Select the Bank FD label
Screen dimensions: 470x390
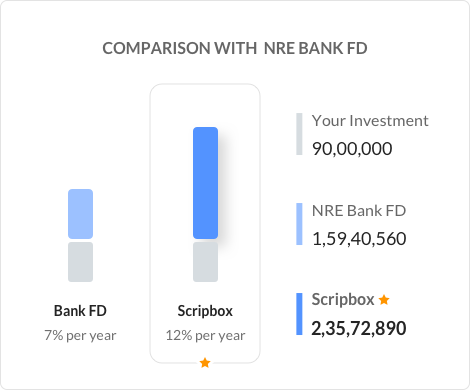tap(80, 311)
